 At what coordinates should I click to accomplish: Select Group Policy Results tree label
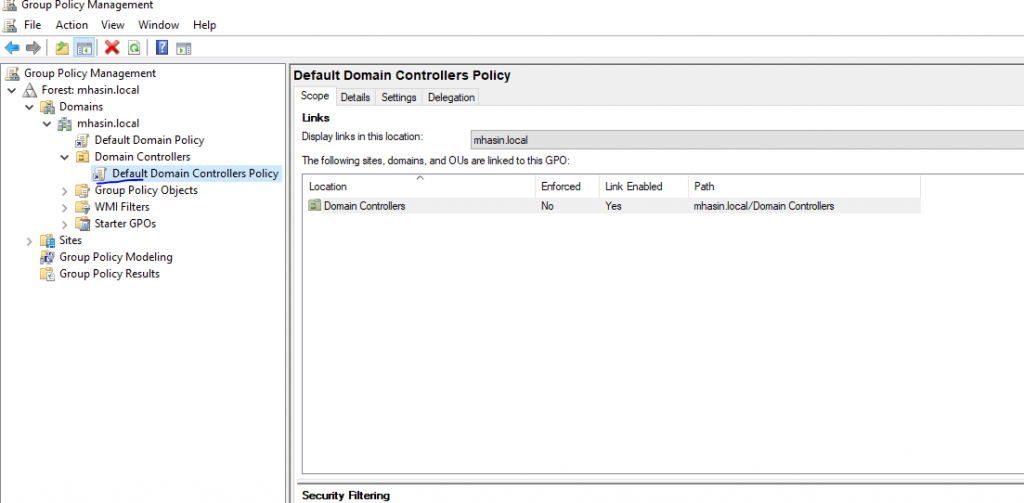click(109, 274)
